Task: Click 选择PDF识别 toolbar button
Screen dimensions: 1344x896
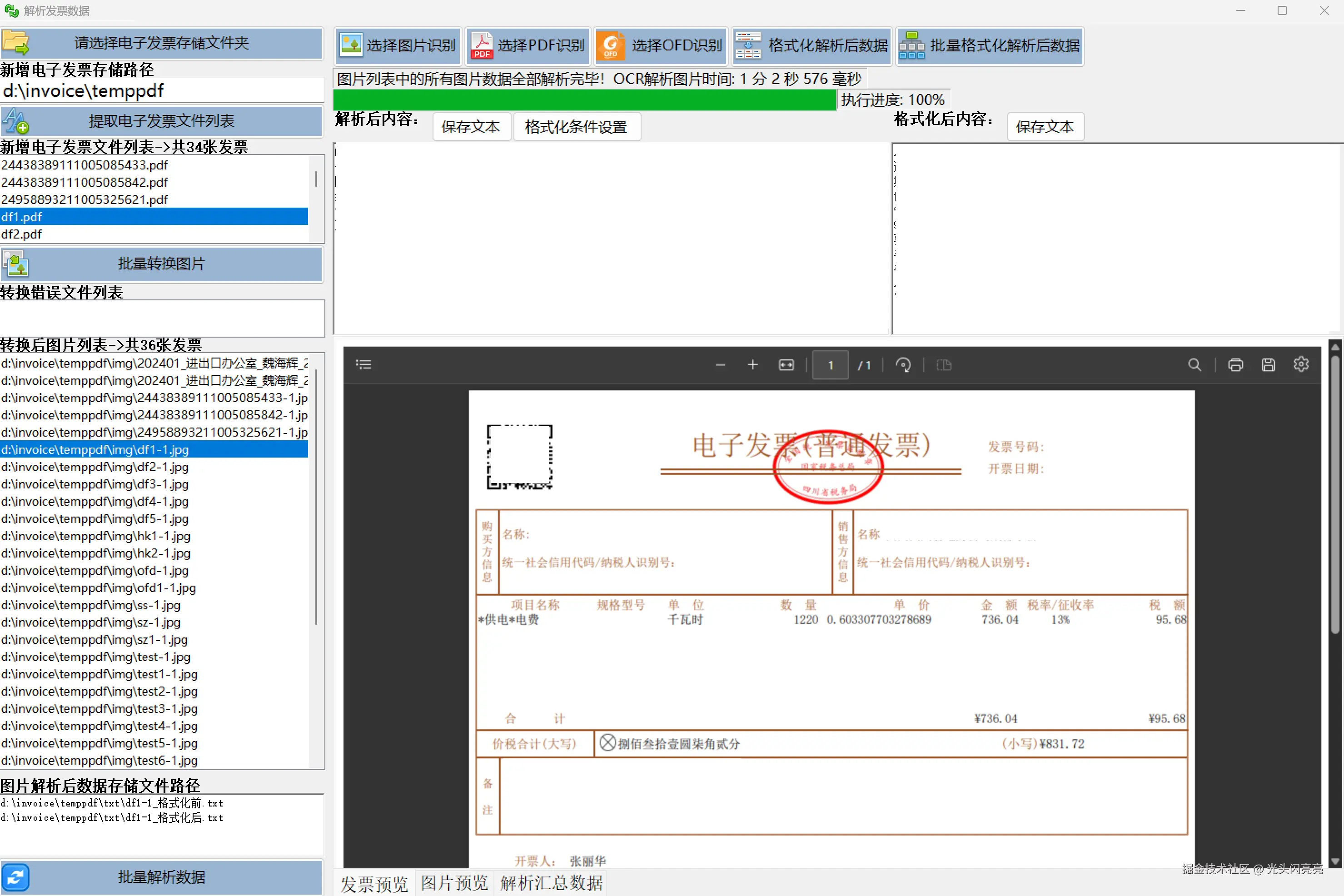Action: (528, 45)
